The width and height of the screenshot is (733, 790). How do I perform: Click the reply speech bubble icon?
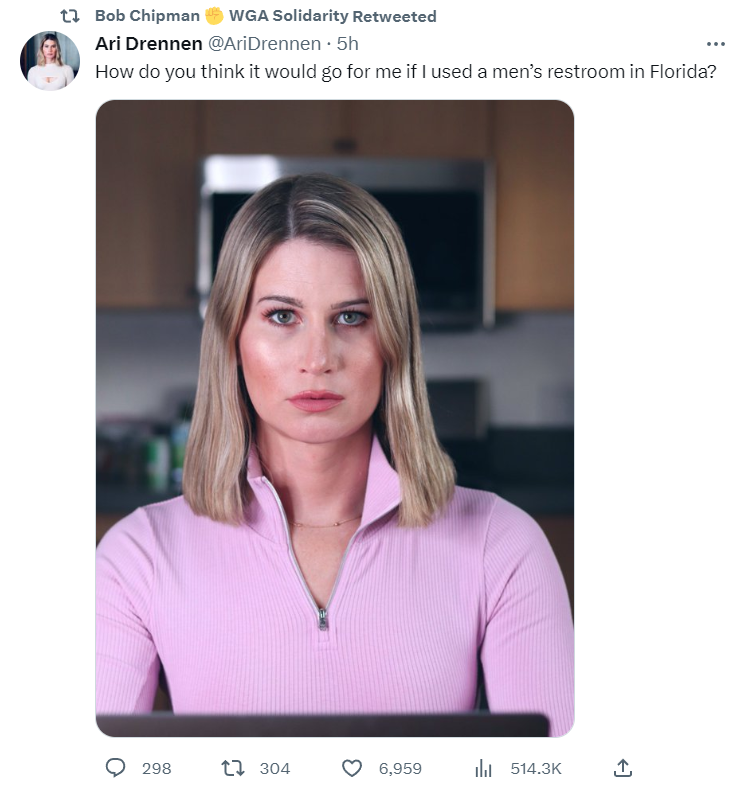pyautogui.click(x=115, y=768)
